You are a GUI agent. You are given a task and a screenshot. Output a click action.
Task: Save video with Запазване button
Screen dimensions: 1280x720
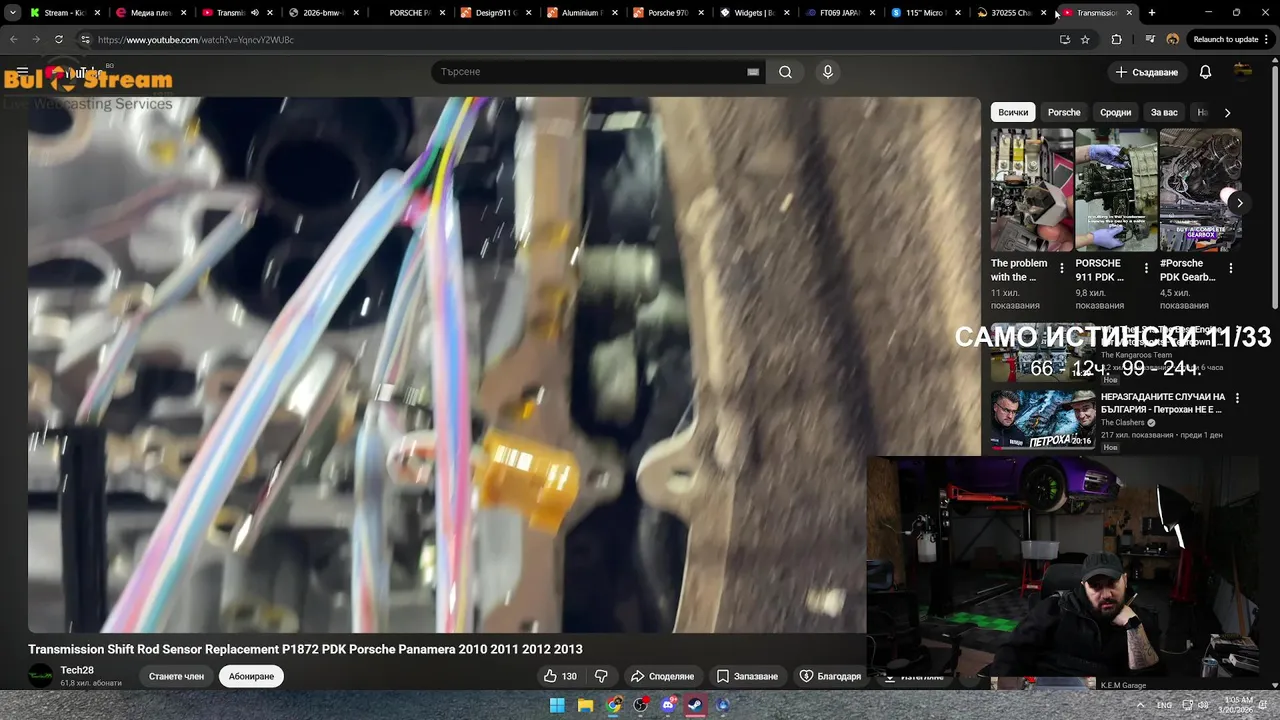click(x=747, y=676)
